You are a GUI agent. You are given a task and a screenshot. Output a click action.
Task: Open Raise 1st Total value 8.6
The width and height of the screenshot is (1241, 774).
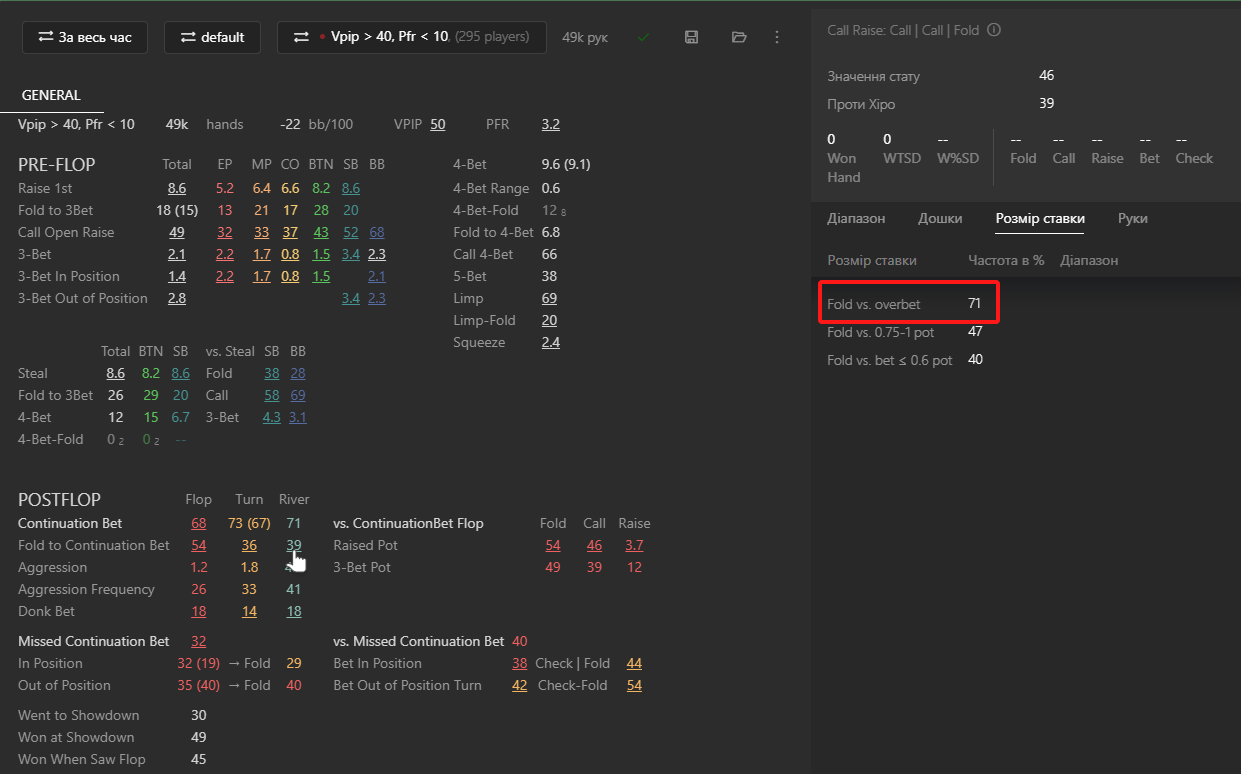tap(177, 188)
